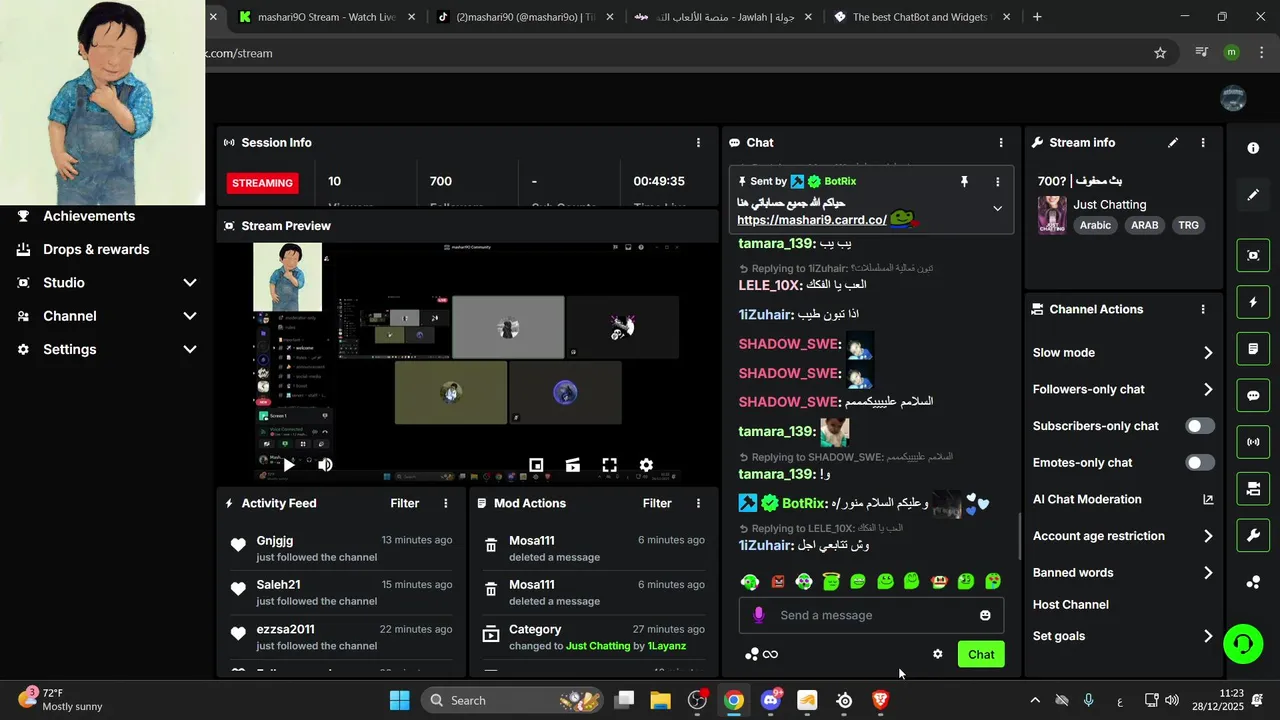The width and height of the screenshot is (1280, 720).
Task: Enable picture-in-picture on stream preview
Action: 536,465
